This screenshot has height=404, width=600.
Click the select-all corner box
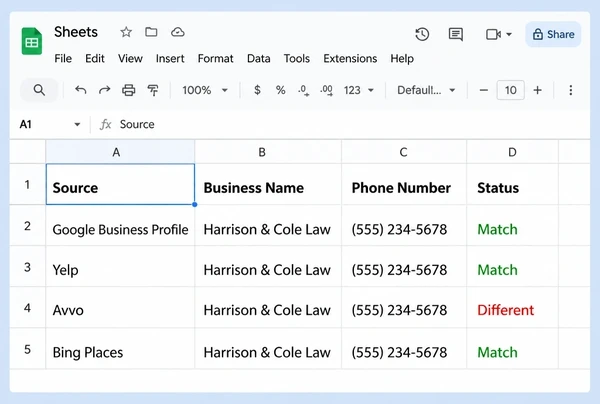point(28,152)
